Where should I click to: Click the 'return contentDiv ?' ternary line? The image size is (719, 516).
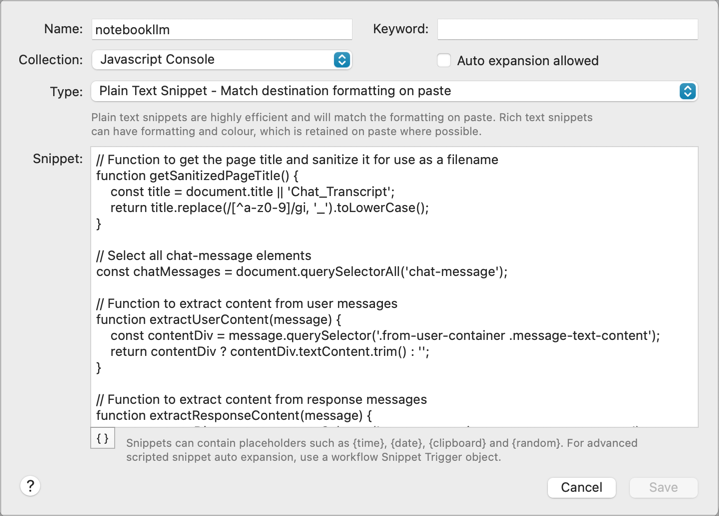[270, 352]
